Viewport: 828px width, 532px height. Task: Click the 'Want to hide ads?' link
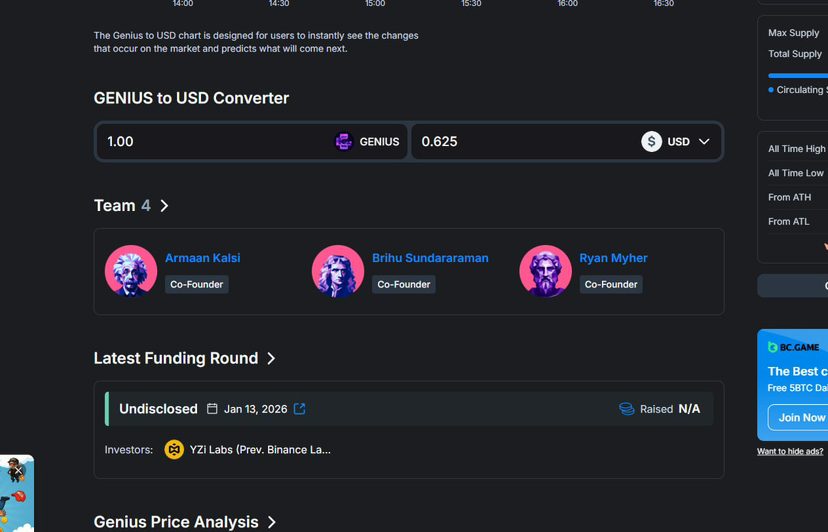[790, 452]
